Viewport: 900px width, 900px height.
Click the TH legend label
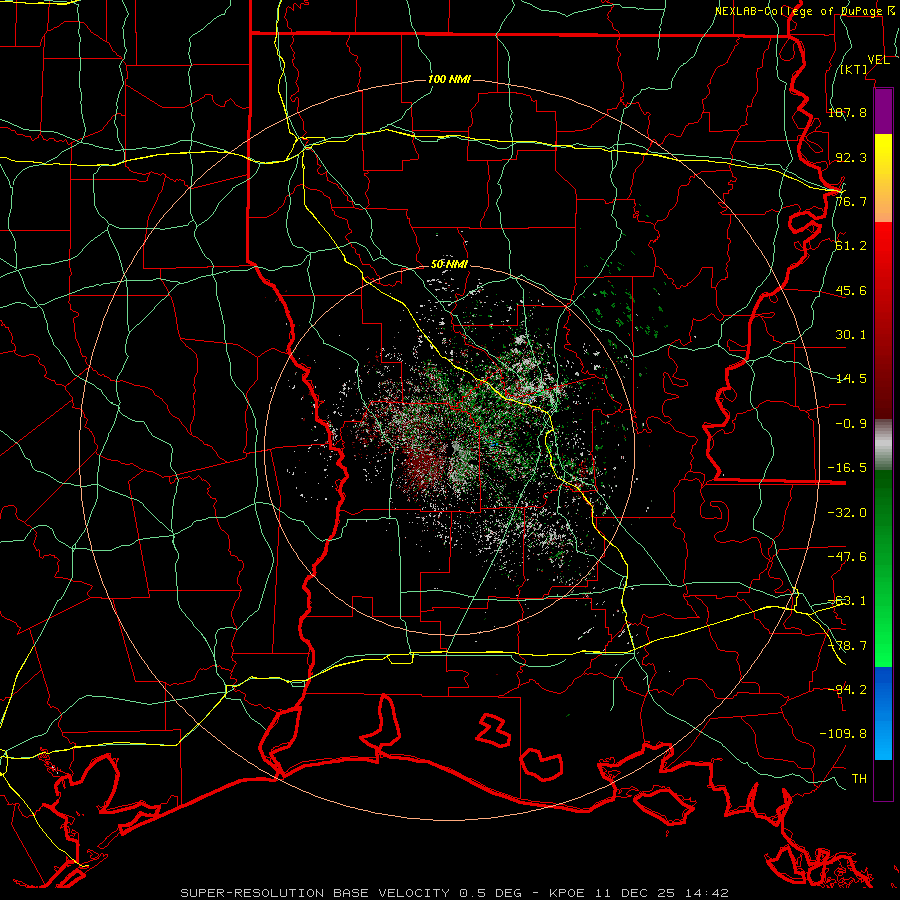coord(859,778)
